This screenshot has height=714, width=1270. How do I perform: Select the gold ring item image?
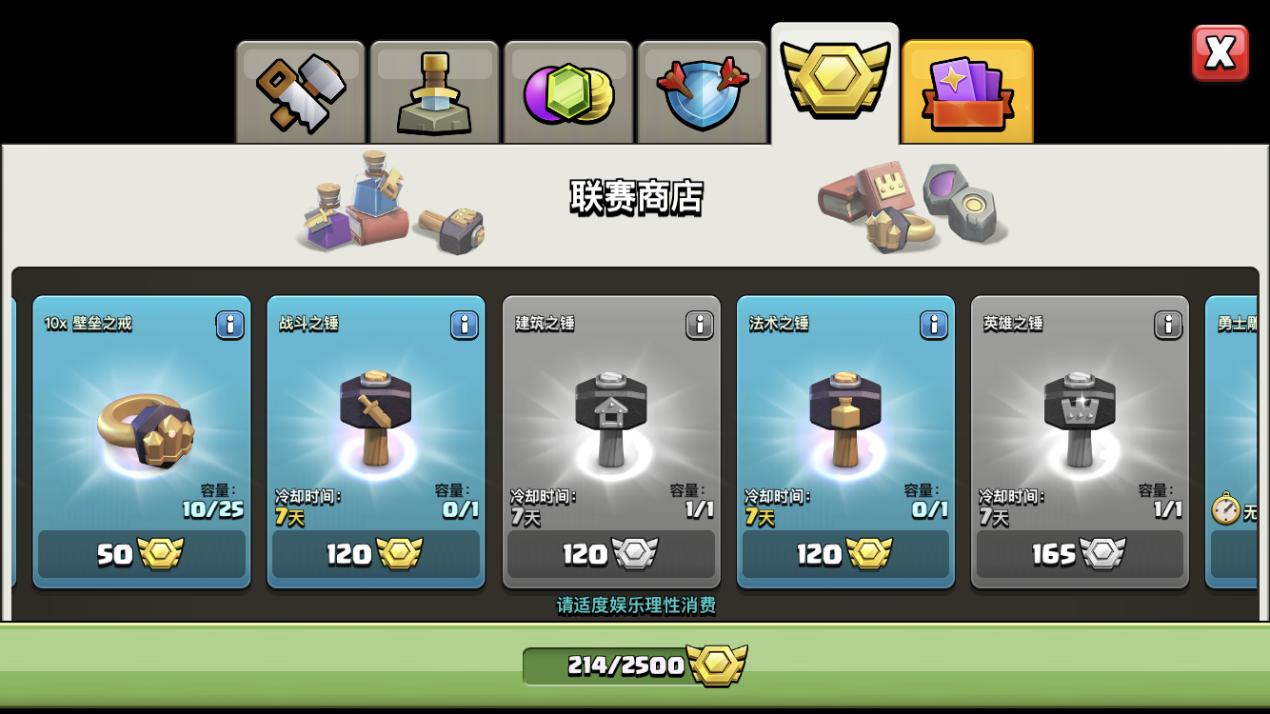[x=146, y=430]
